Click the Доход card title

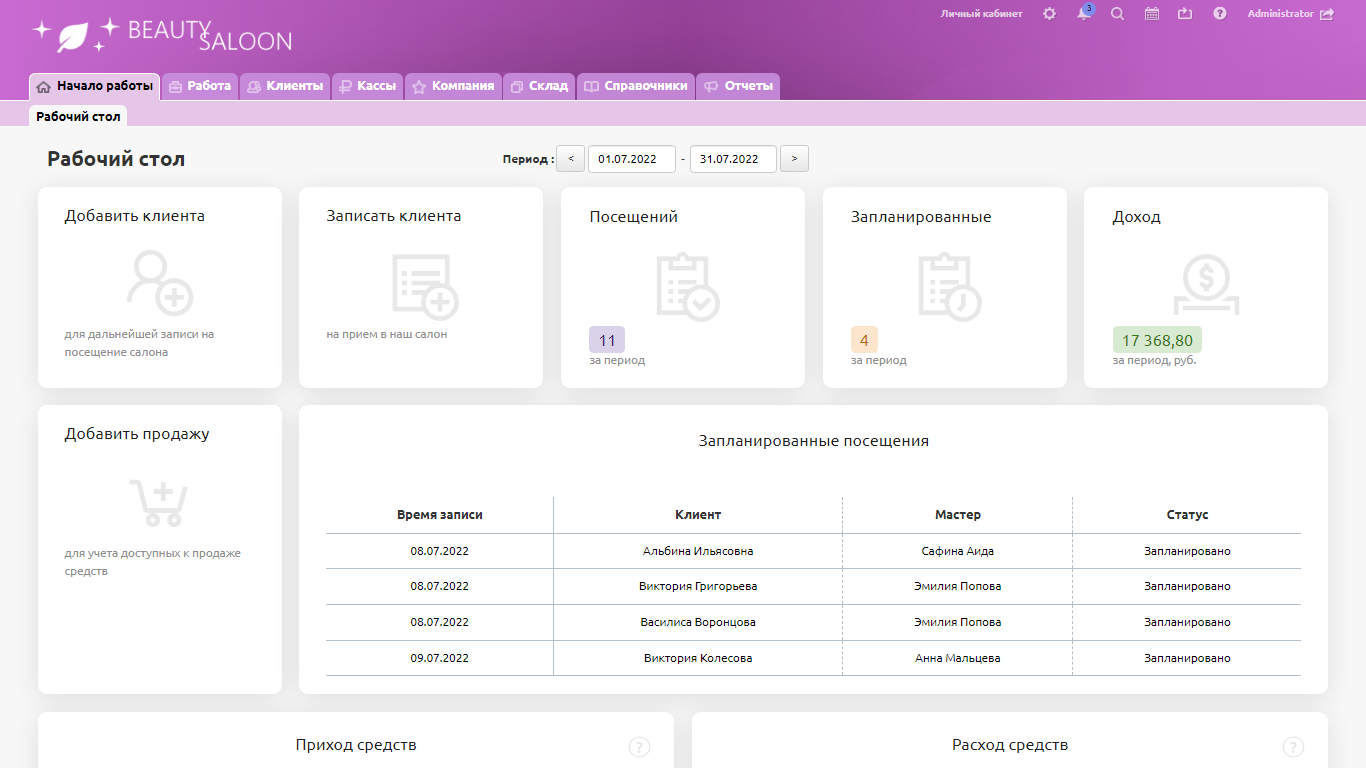(1137, 217)
